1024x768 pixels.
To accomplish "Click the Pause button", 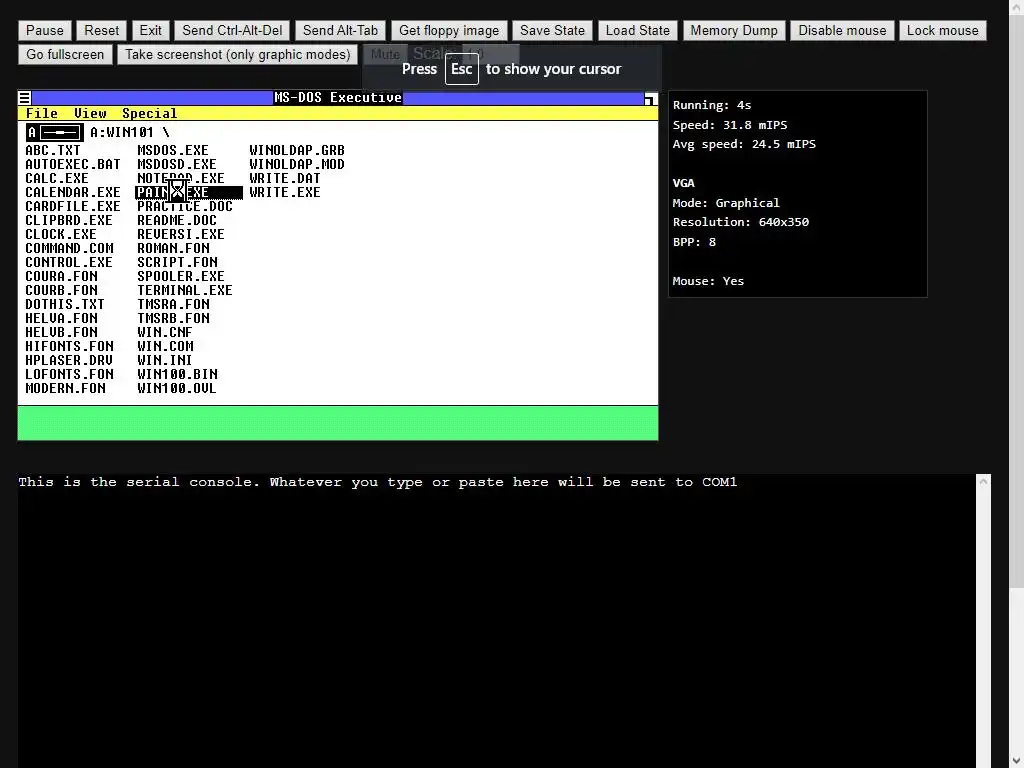I will 45,31.
